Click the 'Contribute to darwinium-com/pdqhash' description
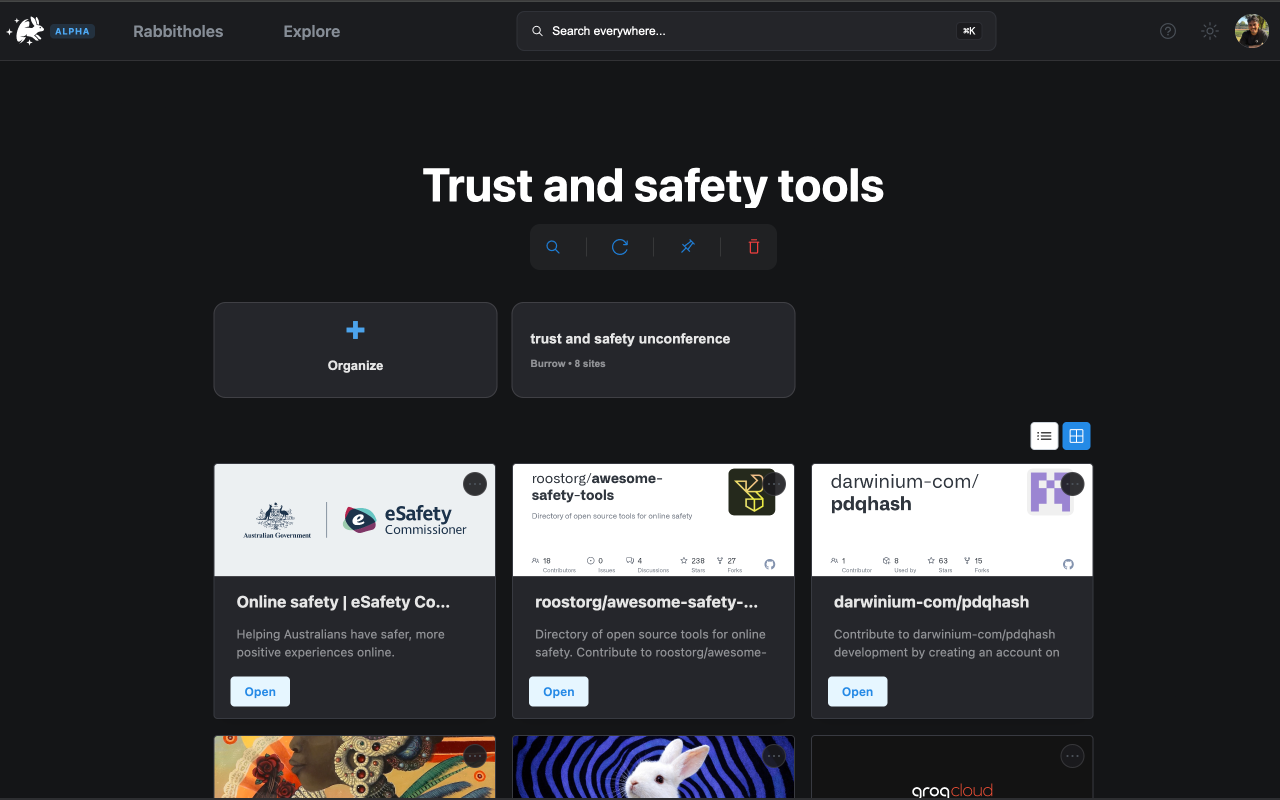 tap(947, 643)
